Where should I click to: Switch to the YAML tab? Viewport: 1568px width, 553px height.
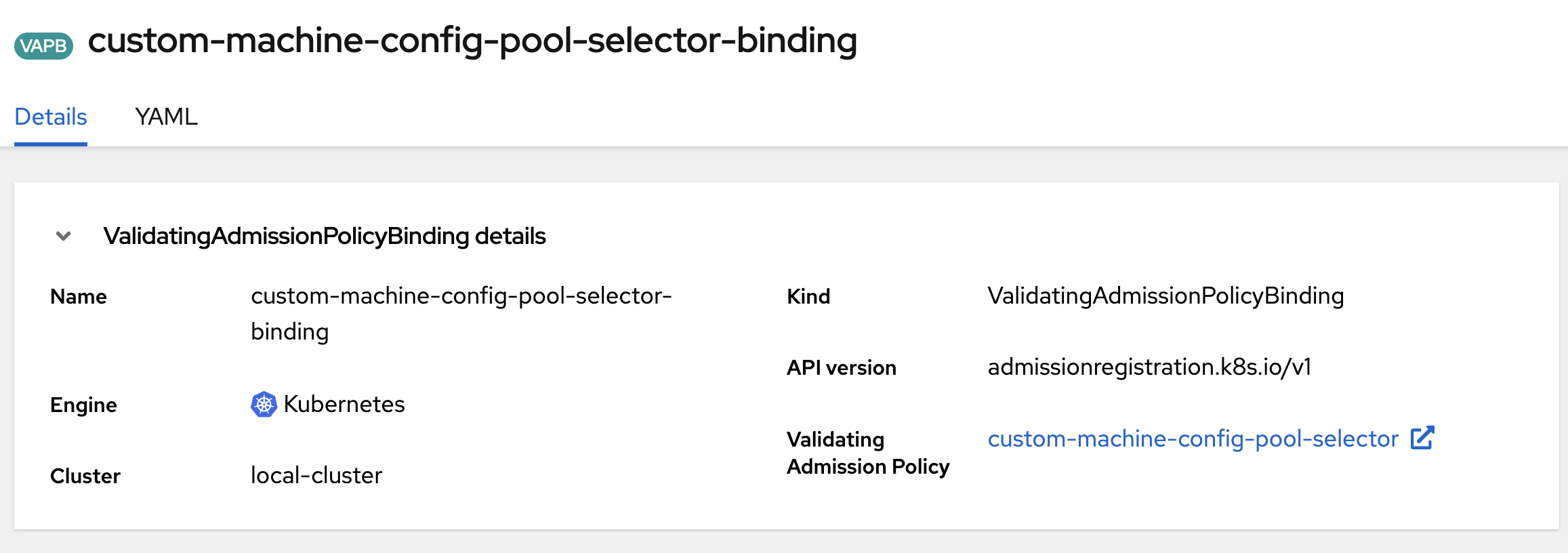tap(166, 117)
